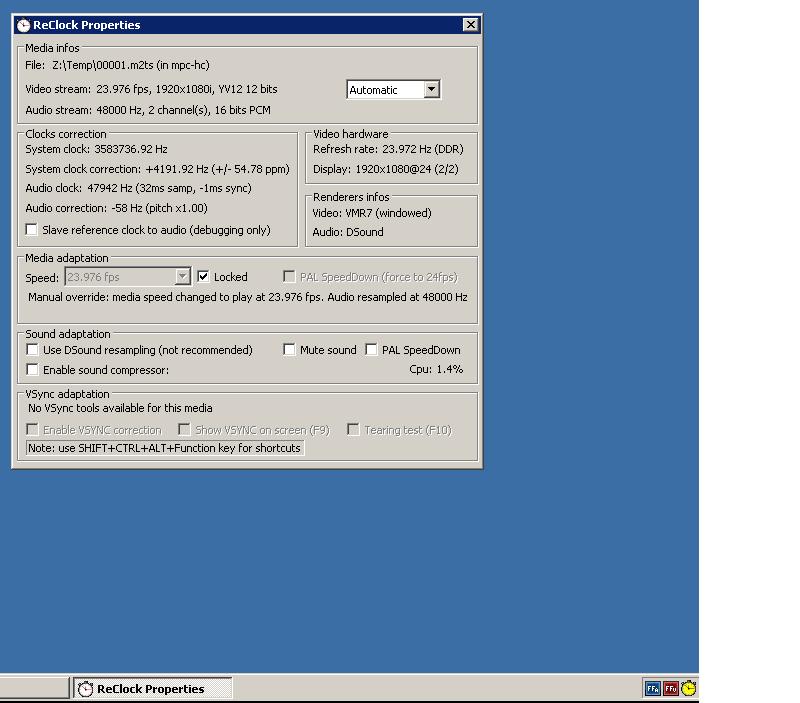The width and height of the screenshot is (800, 703).
Task: Click Display 1920x1080@24 (2/2) text
Action: [x=386, y=169]
